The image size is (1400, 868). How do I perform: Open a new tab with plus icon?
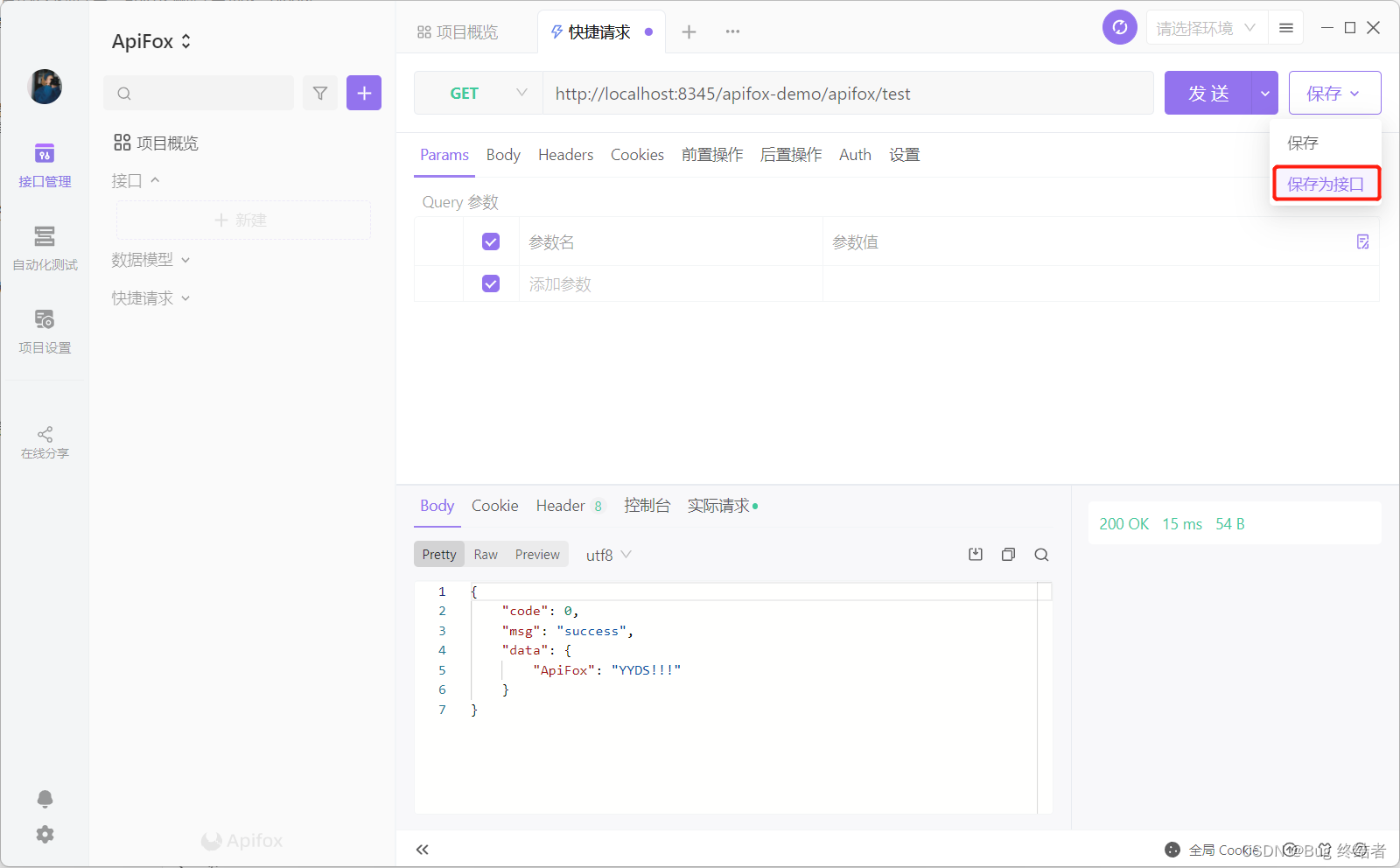pos(689,31)
